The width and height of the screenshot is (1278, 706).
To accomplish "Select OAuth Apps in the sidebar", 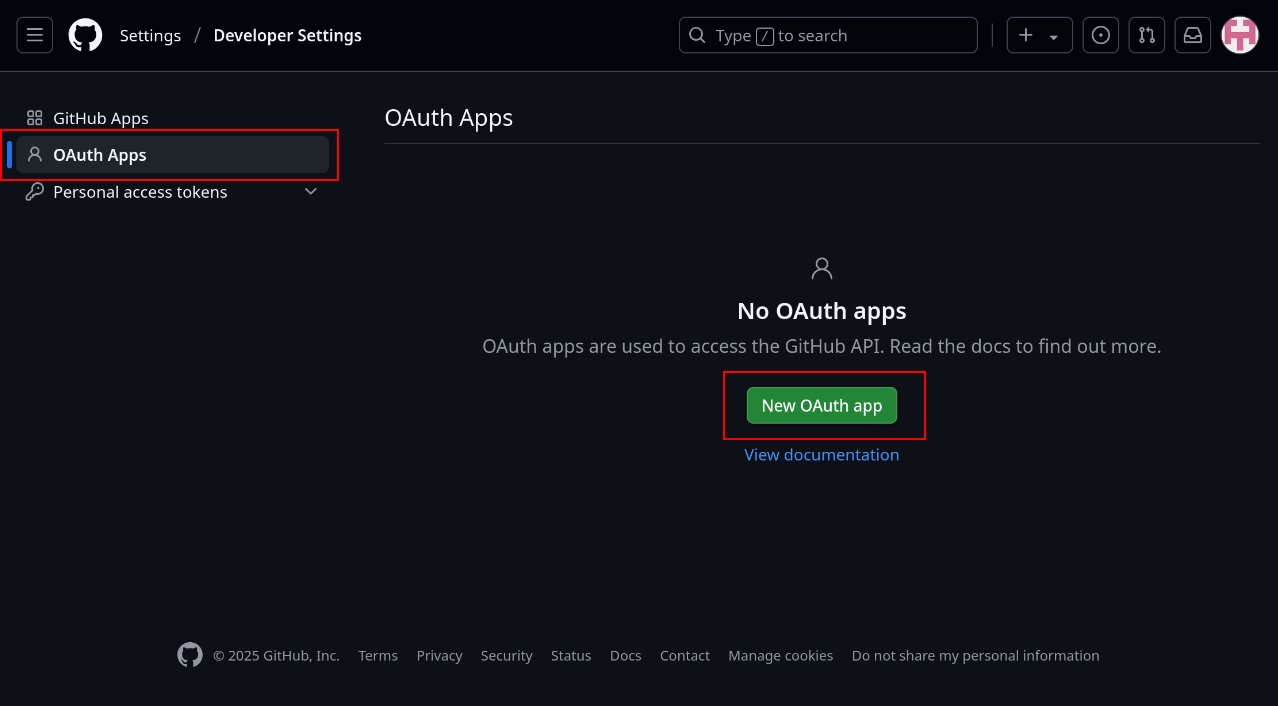I will pyautogui.click(x=98, y=154).
